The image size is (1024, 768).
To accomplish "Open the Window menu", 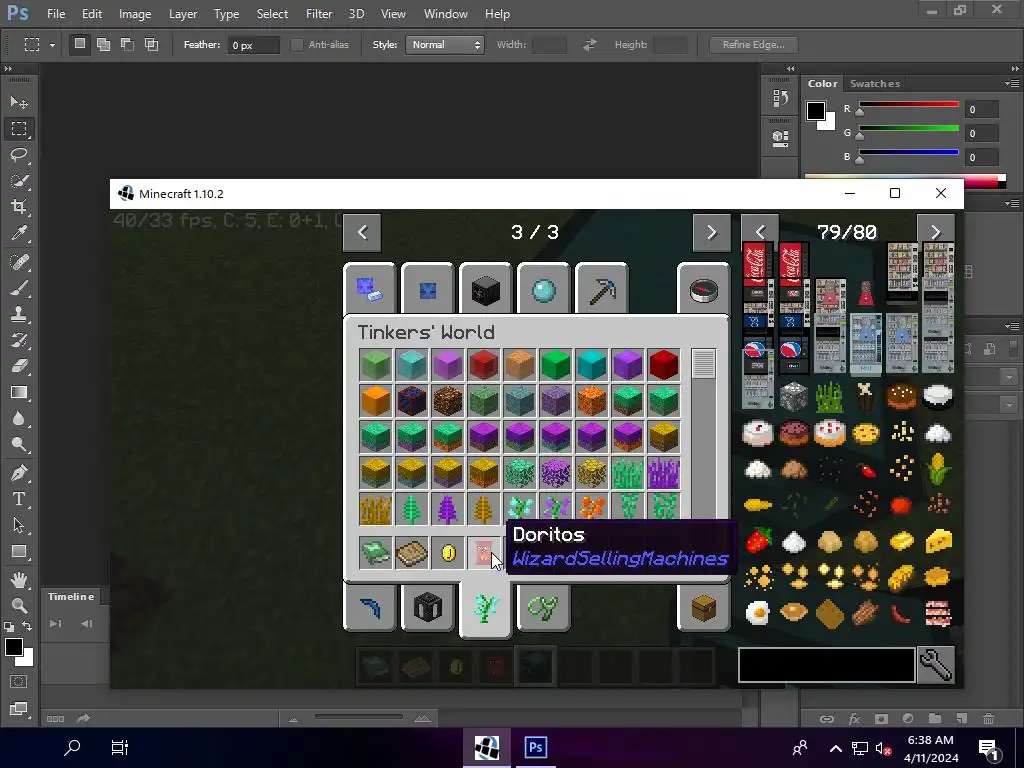I will pos(445,14).
